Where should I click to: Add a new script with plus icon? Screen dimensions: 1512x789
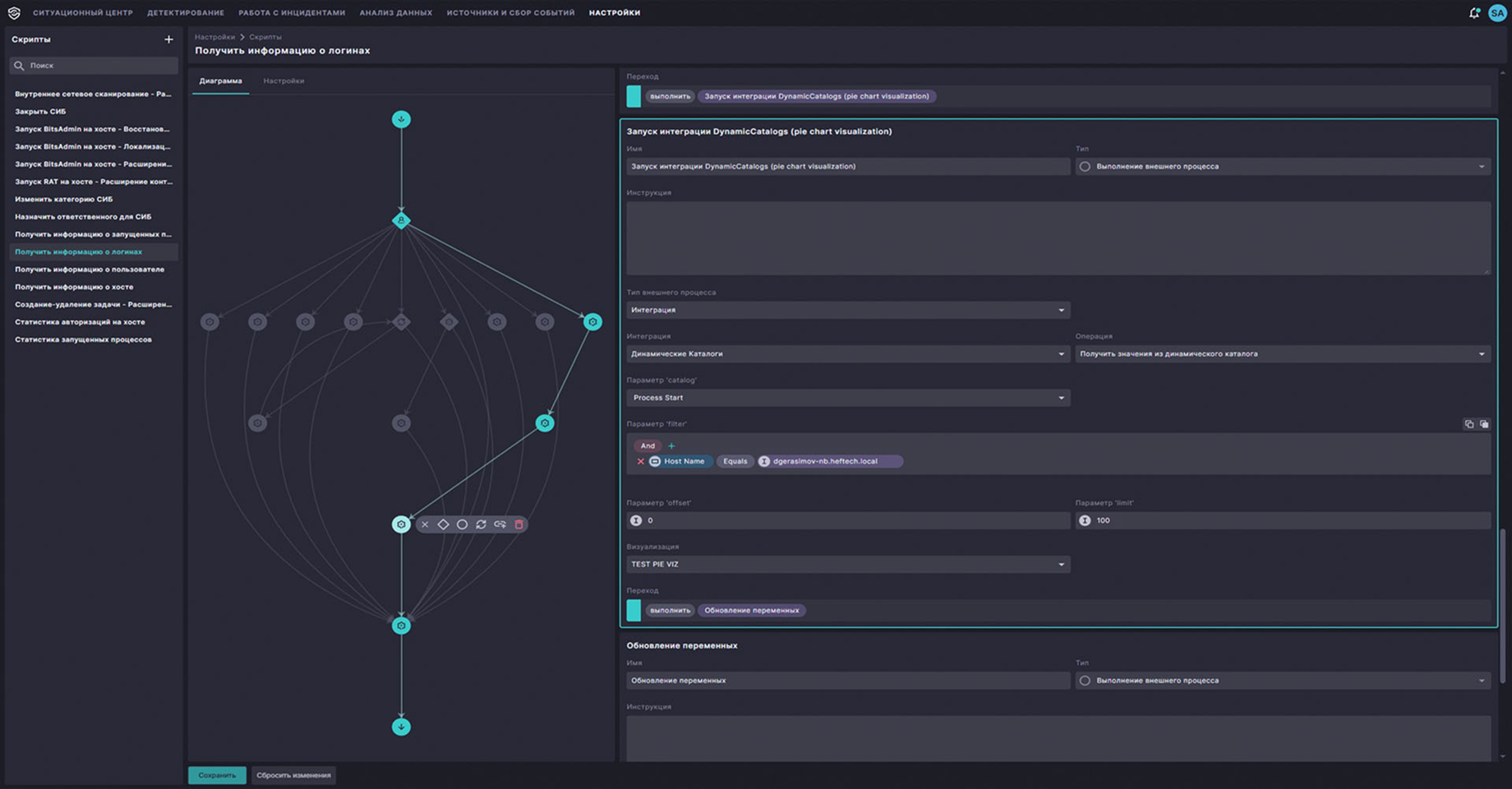click(x=168, y=39)
